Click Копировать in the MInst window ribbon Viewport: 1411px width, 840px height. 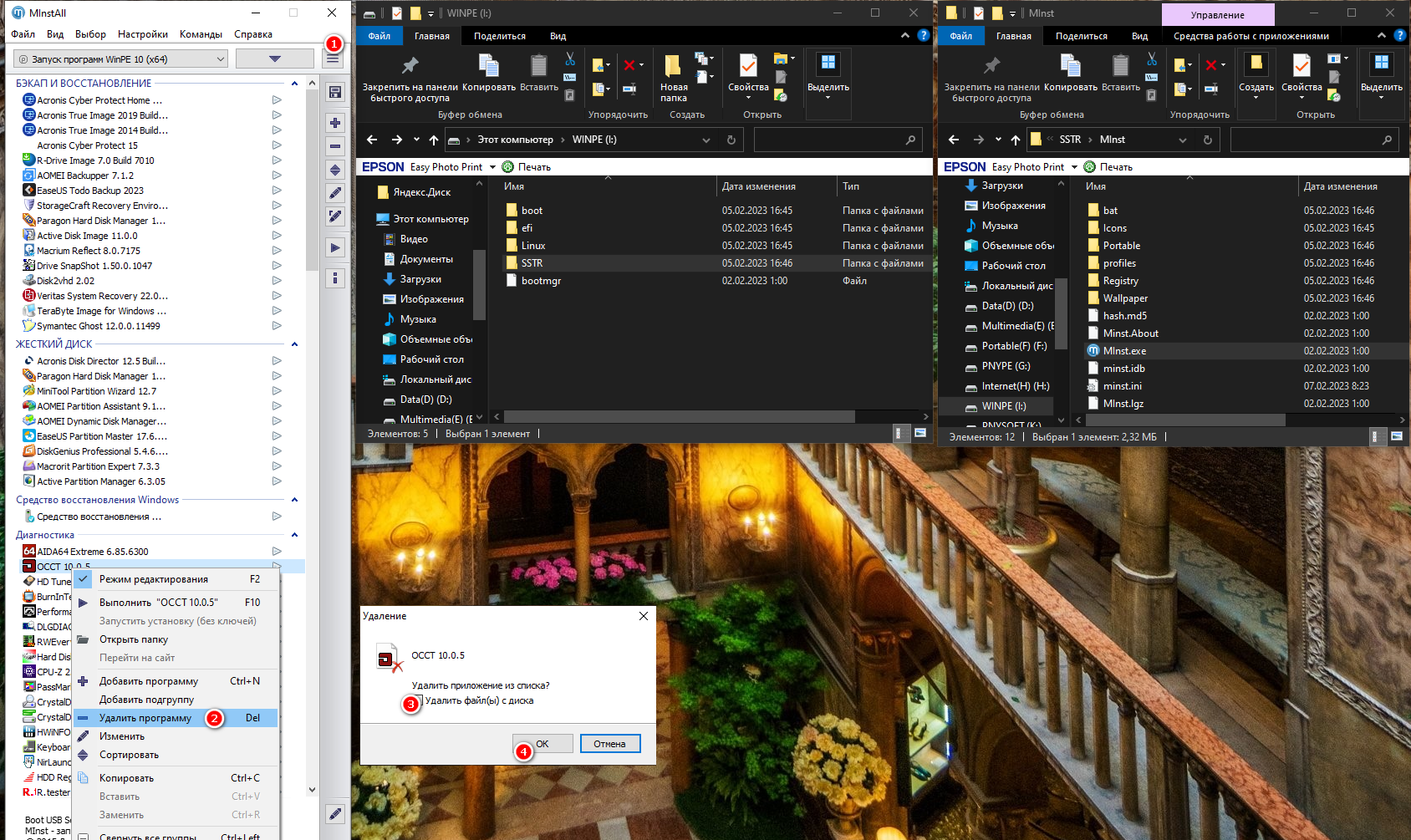click(x=1071, y=74)
